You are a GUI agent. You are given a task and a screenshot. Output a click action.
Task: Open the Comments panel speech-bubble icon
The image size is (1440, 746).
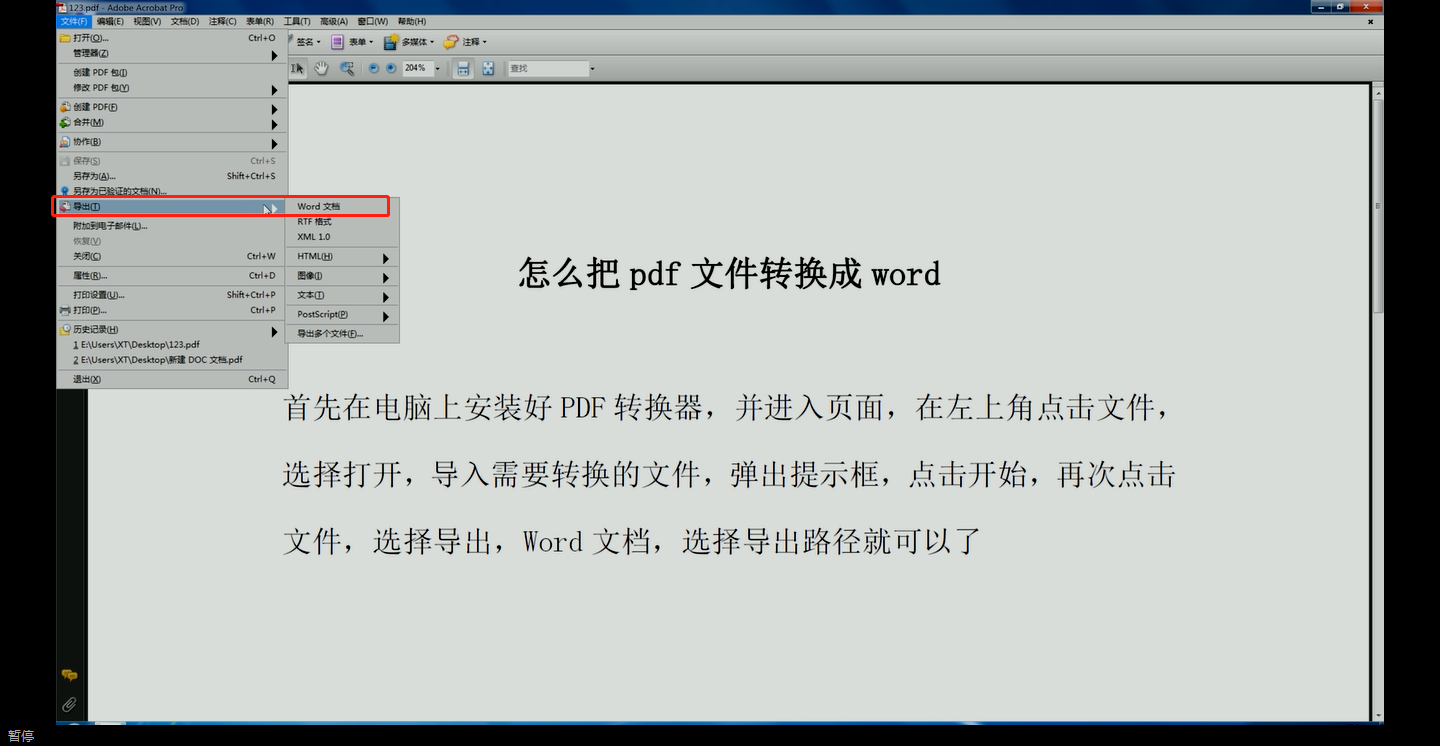pyautogui.click(x=69, y=676)
